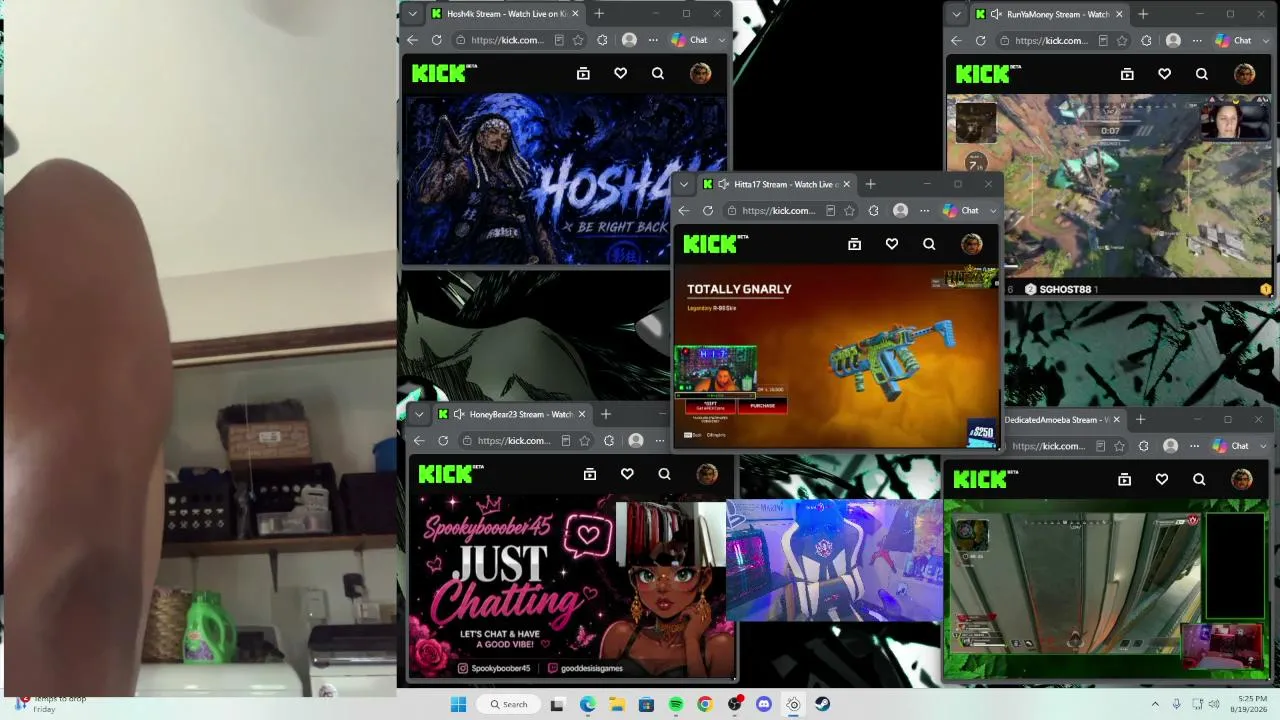Open Spotify from the taskbar
1280x720 pixels.
[x=676, y=704]
